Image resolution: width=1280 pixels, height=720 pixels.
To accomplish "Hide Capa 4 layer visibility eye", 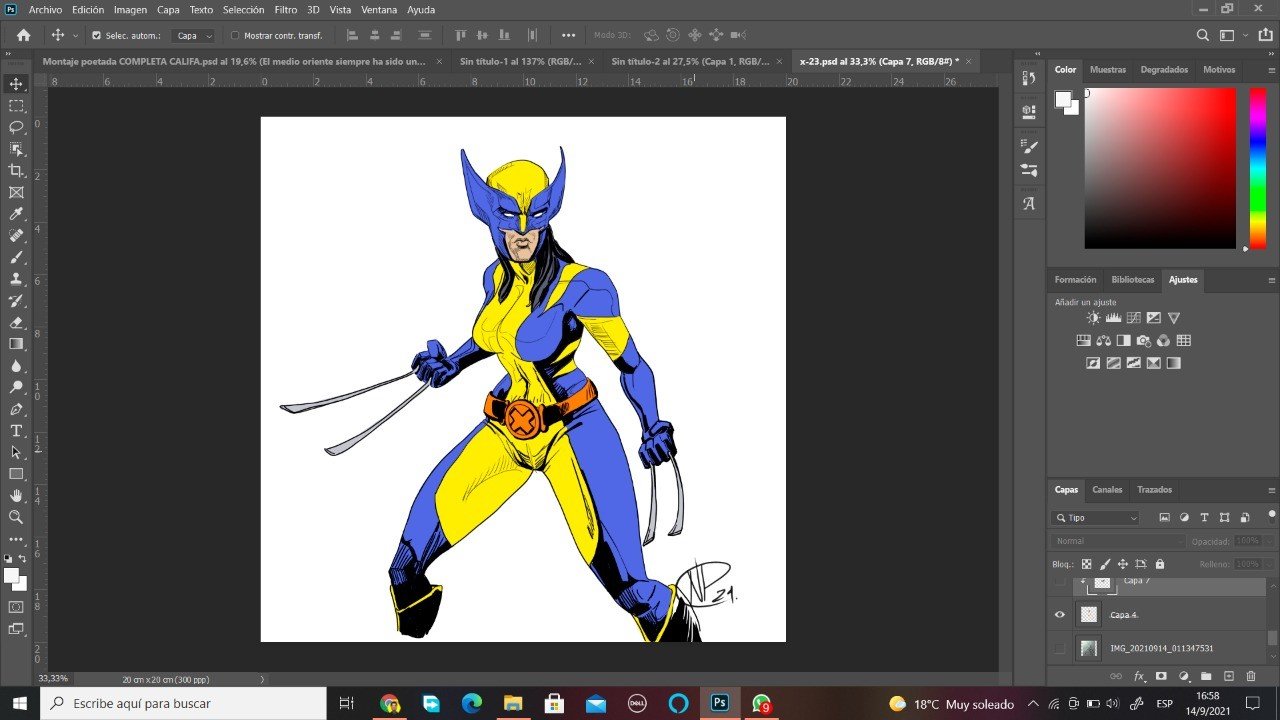I will 1060,615.
